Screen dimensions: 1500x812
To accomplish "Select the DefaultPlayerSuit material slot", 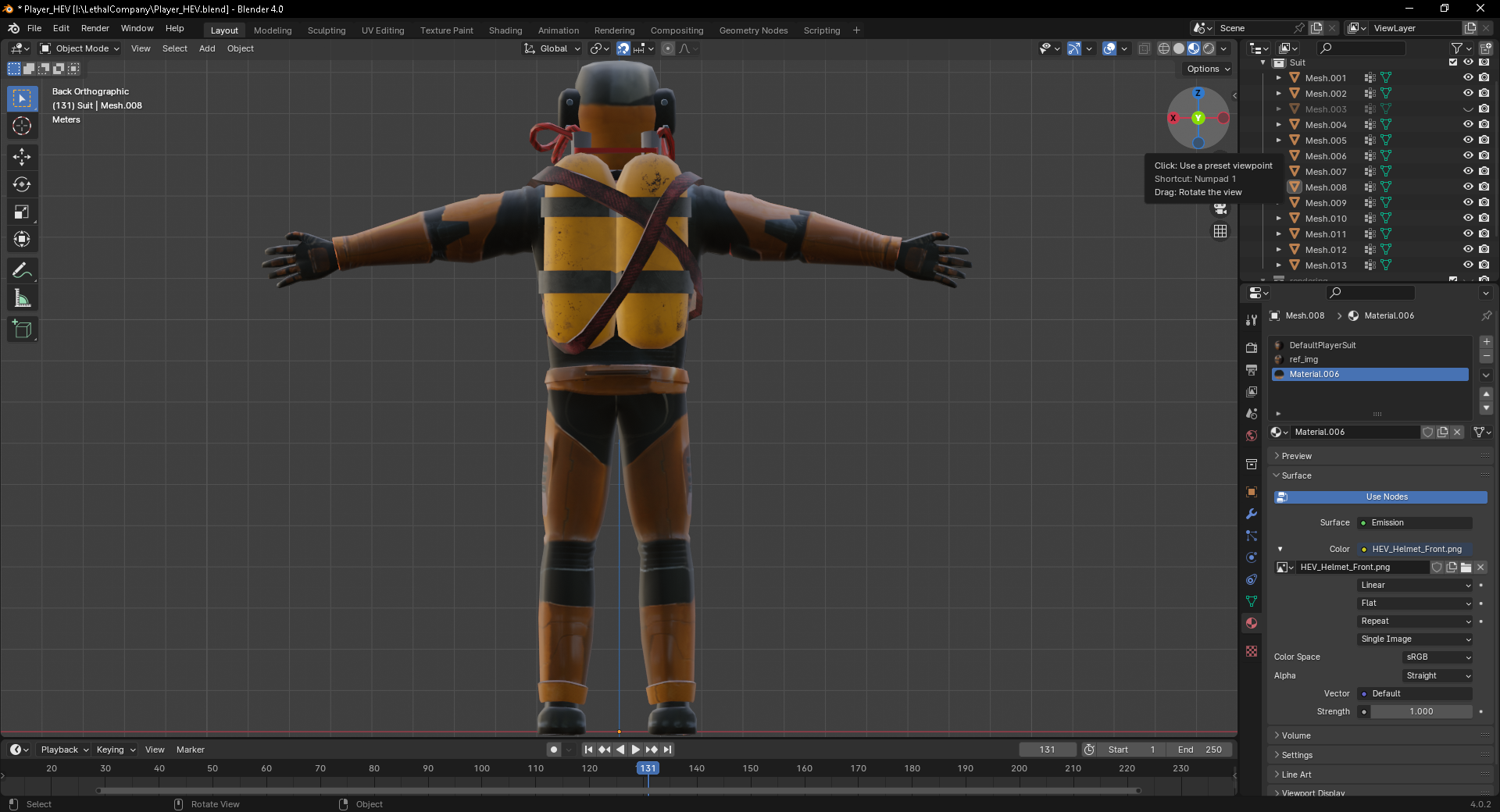I will point(1370,345).
